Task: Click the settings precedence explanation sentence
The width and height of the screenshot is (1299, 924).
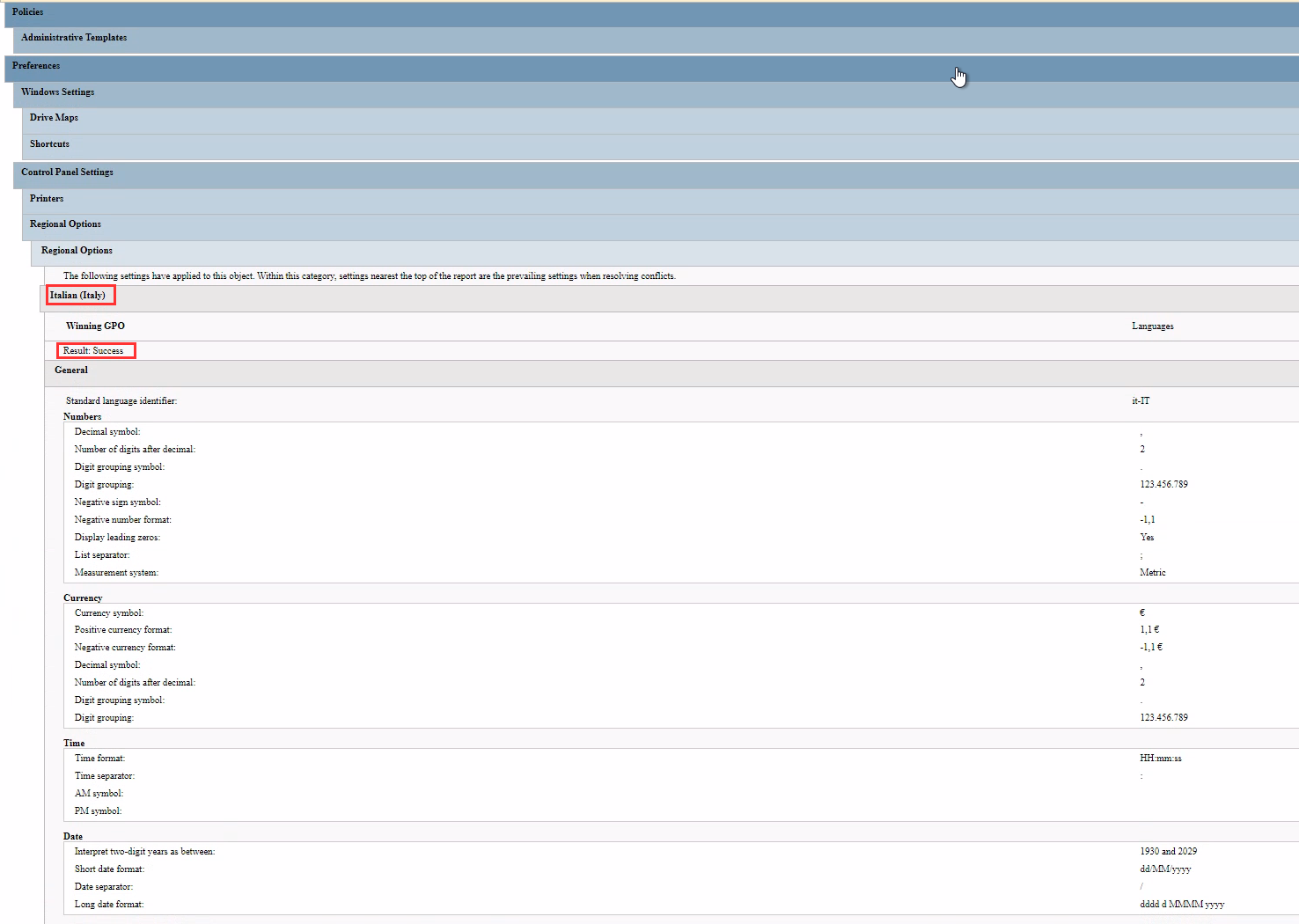Action: (x=370, y=276)
